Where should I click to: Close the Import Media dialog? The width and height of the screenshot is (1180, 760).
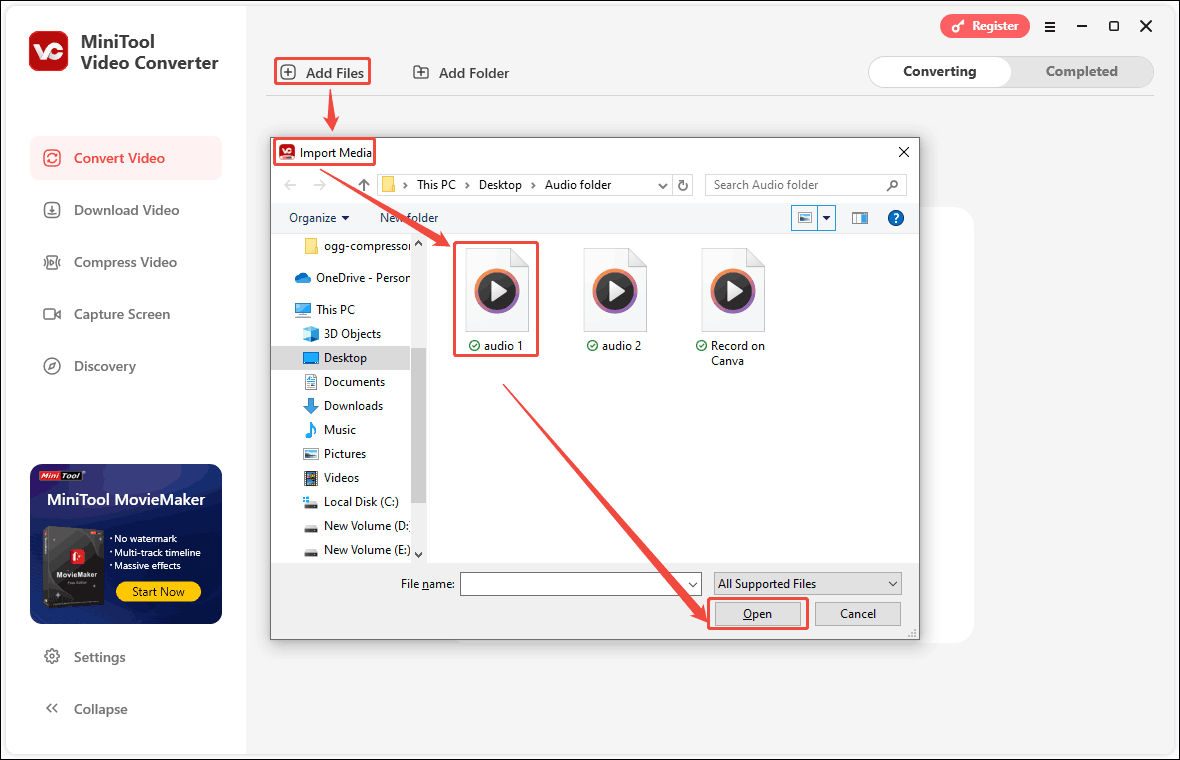pyautogui.click(x=904, y=152)
